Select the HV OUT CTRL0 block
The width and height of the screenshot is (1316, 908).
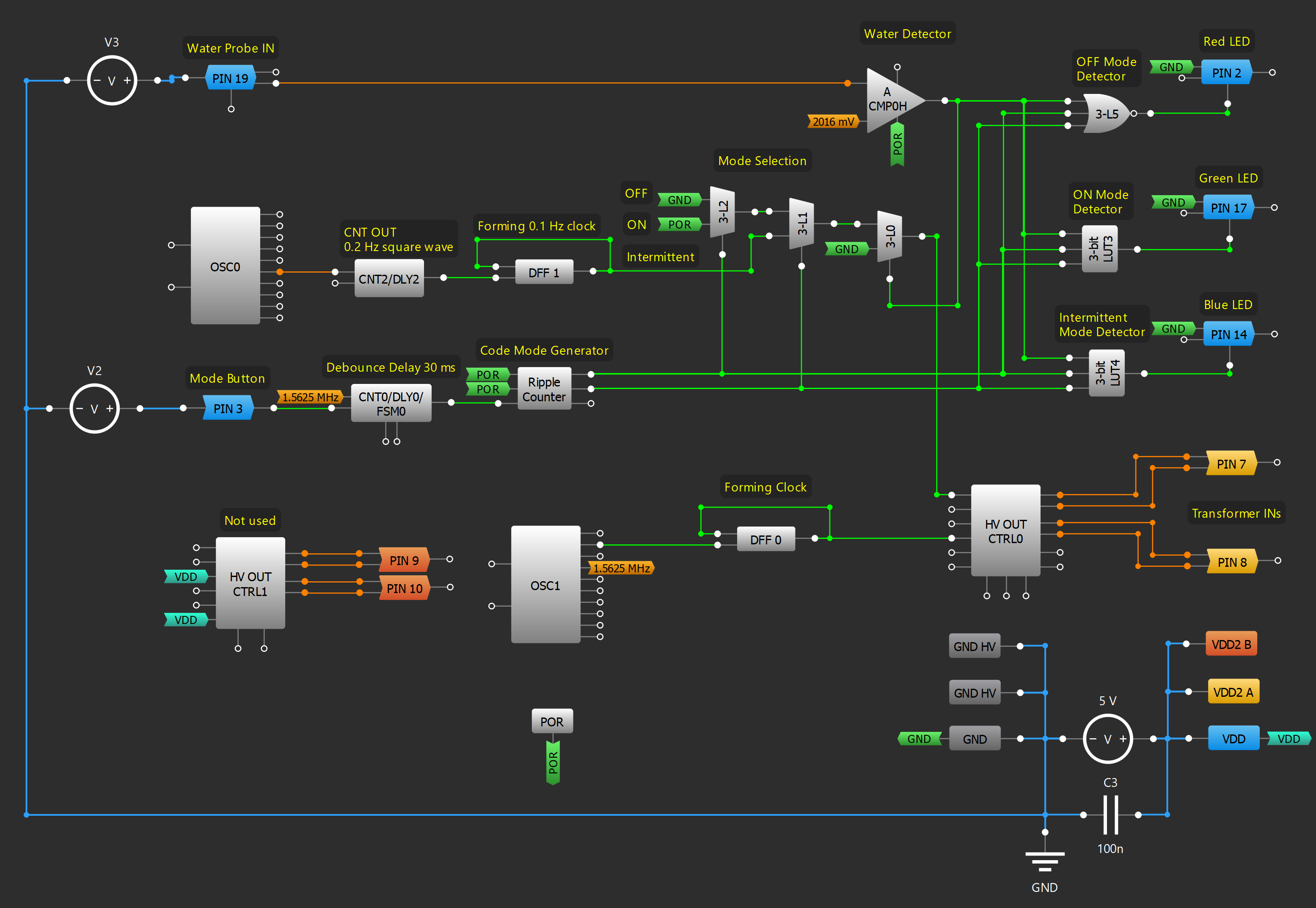tap(1005, 530)
